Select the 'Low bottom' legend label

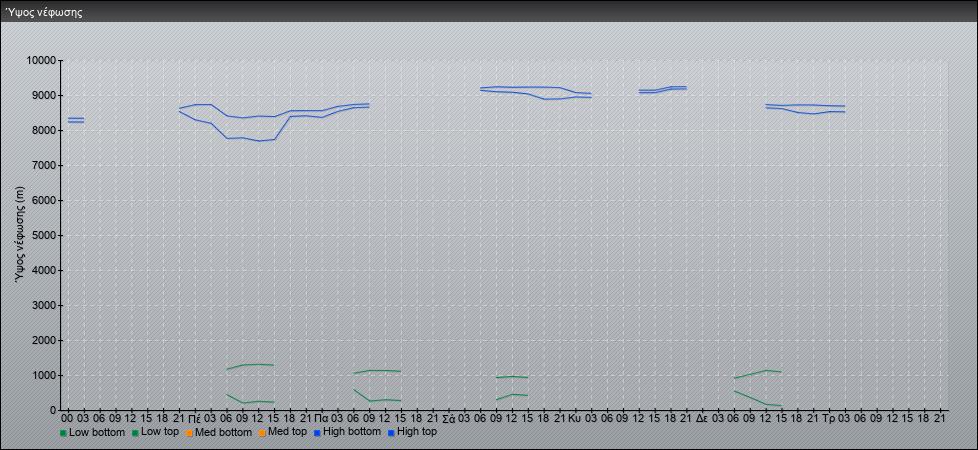pos(97,432)
